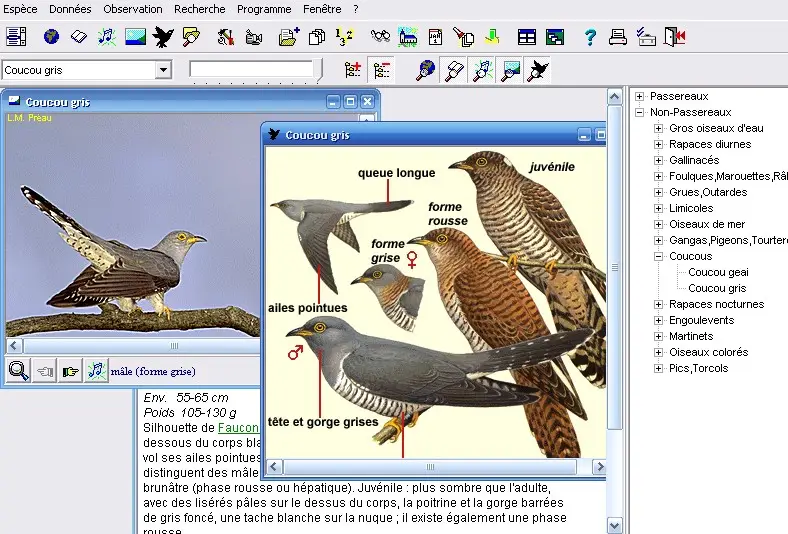
Task: Zoom the photo with the magnifying glass button
Action: tap(18, 371)
